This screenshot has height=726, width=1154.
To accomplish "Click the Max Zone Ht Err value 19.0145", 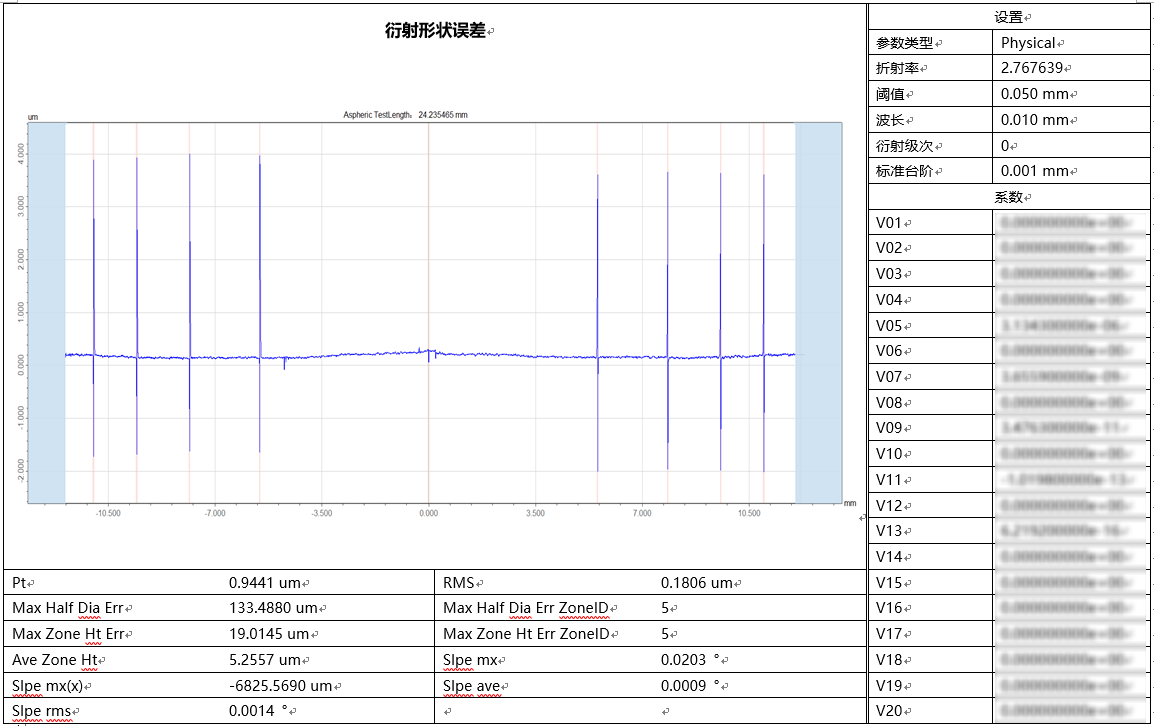I will (x=268, y=634).
